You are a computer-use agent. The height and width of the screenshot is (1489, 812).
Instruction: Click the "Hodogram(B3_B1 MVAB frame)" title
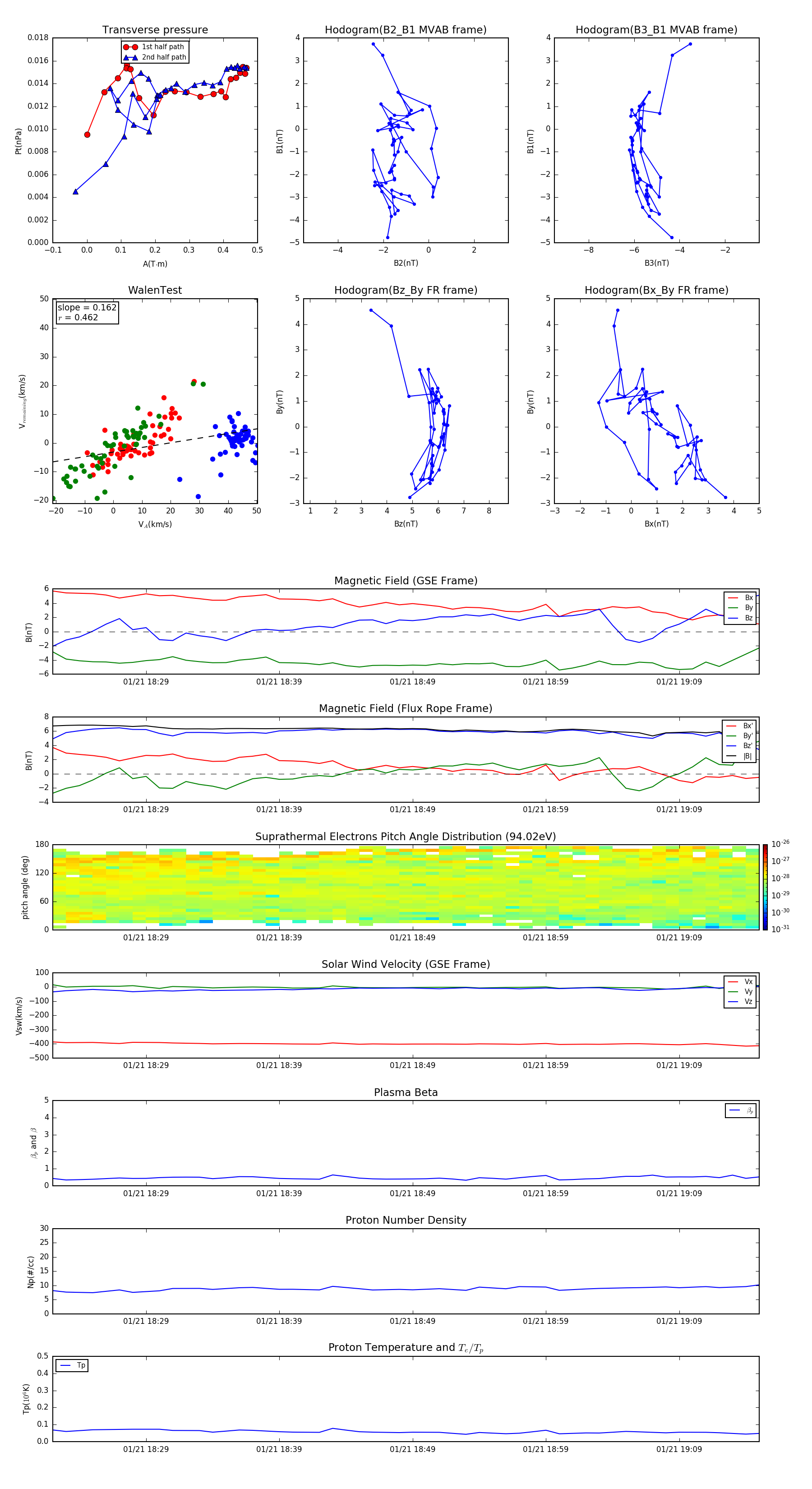(656, 30)
